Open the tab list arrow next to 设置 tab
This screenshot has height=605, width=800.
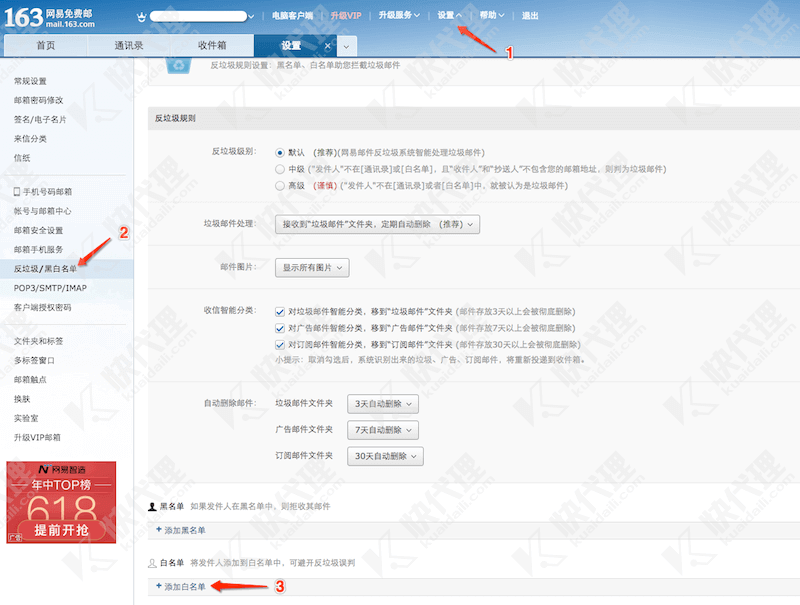pyautogui.click(x=347, y=47)
